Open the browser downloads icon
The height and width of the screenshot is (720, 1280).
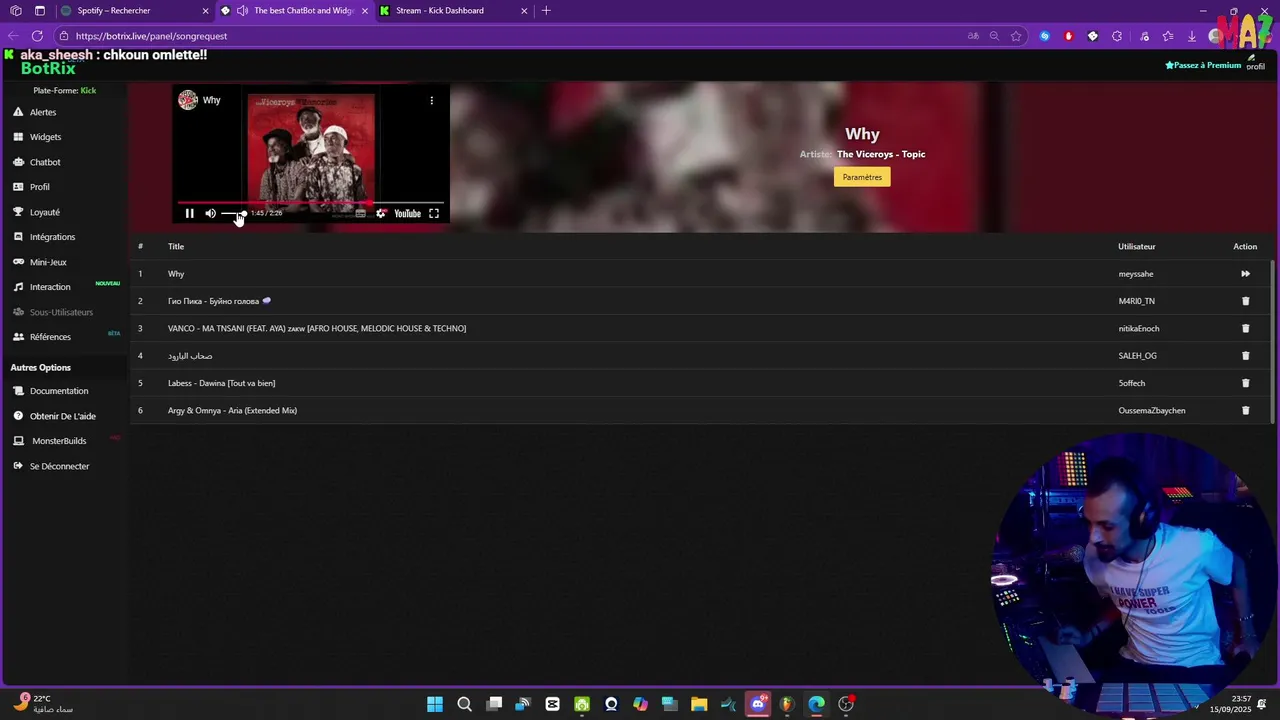tap(1192, 36)
